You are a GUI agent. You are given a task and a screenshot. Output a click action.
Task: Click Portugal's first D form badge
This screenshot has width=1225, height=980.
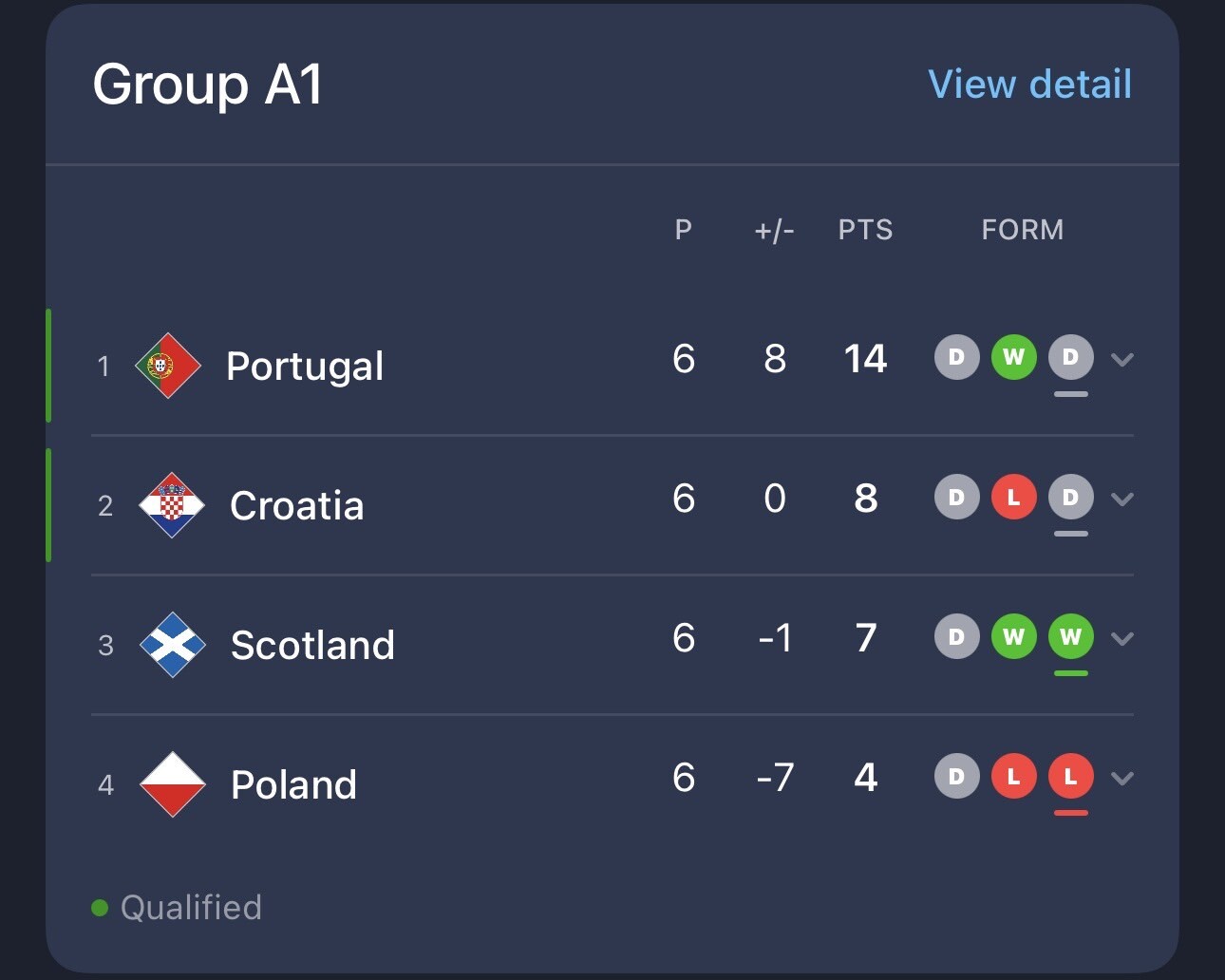pyautogui.click(x=957, y=357)
